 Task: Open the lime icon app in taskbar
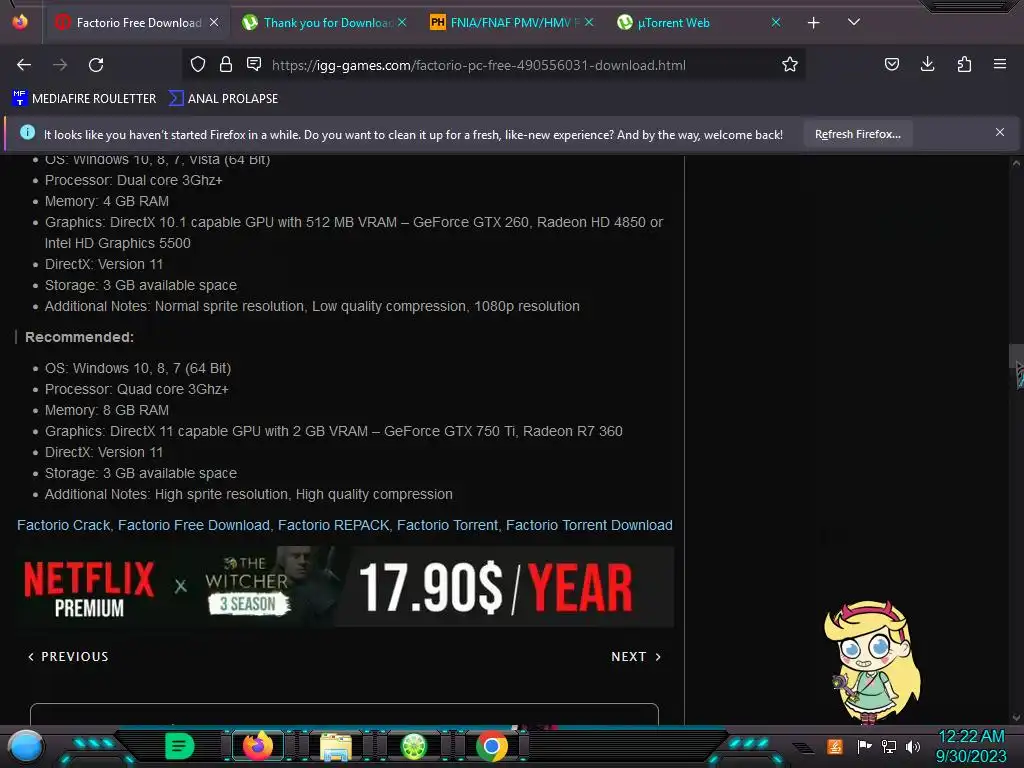413,746
